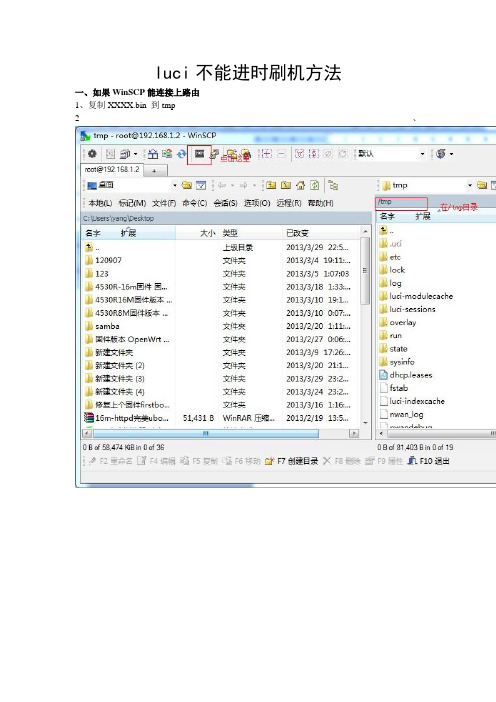Click the local root directory icon
The image size is (496, 702).
tap(286, 185)
